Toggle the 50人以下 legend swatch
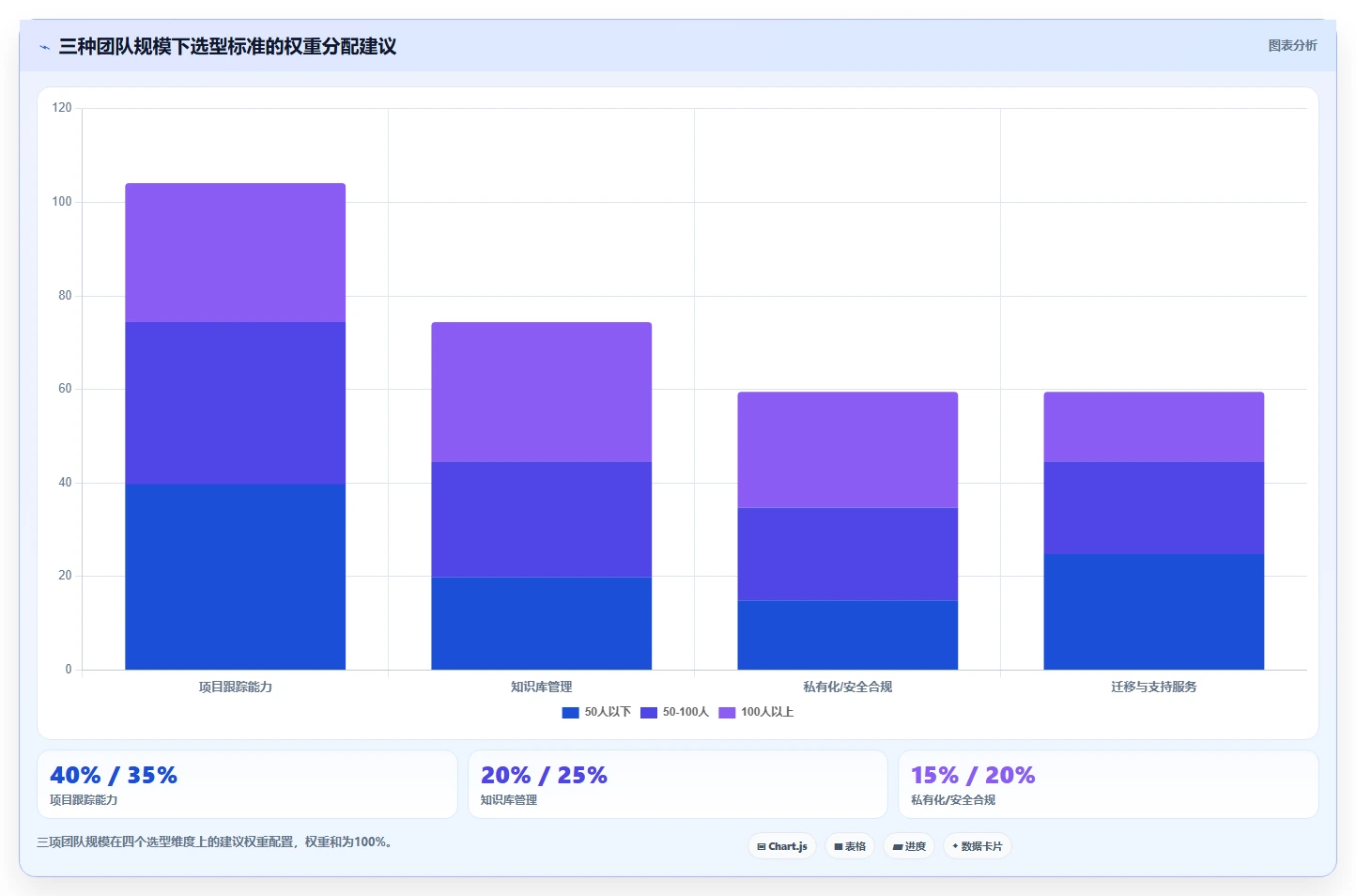The image size is (1356, 896). tap(570, 712)
